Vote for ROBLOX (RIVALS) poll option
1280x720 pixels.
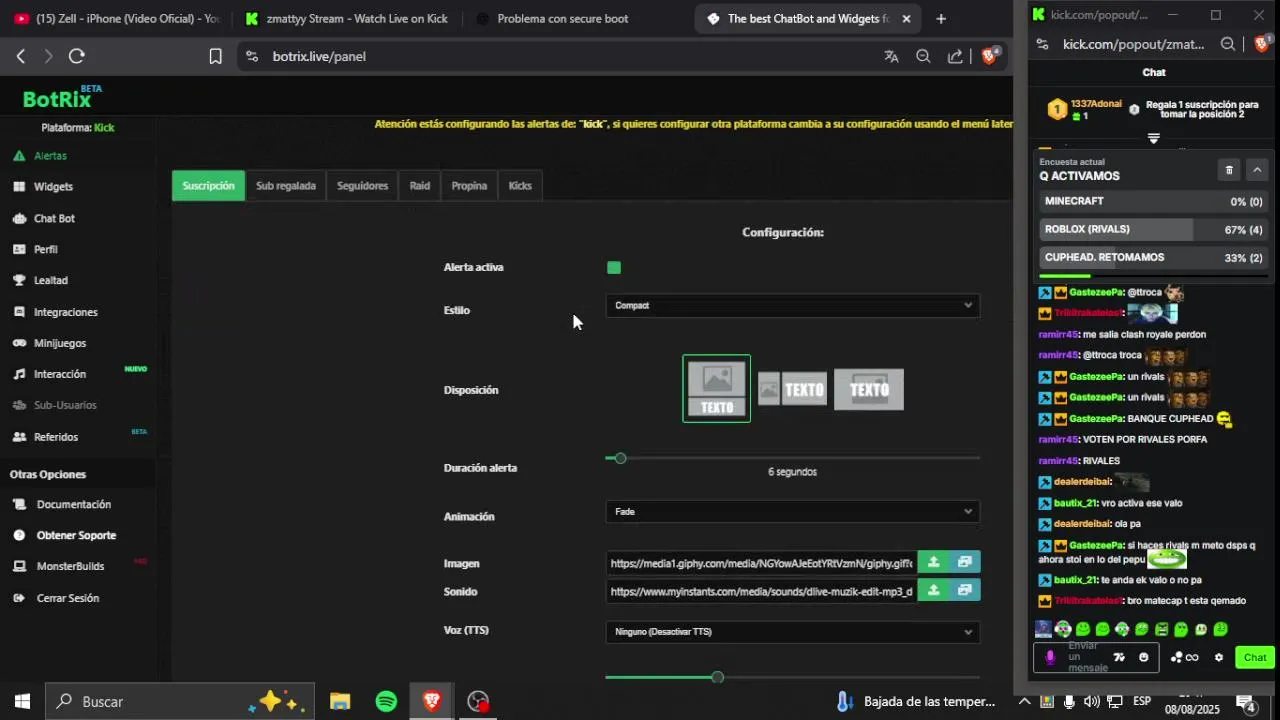point(1154,230)
